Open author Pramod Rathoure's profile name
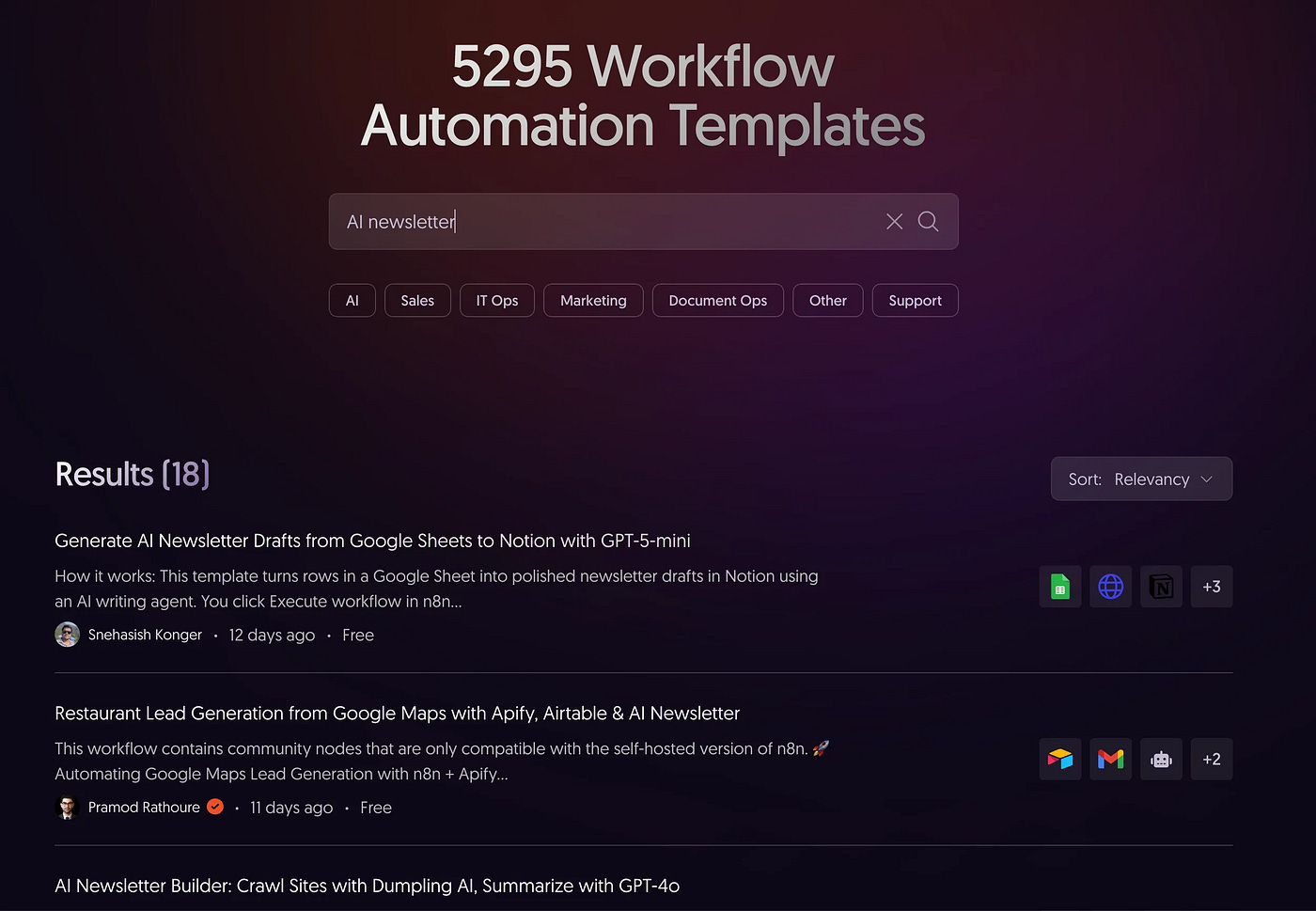The width and height of the screenshot is (1316, 911). [x=144, y=808]
